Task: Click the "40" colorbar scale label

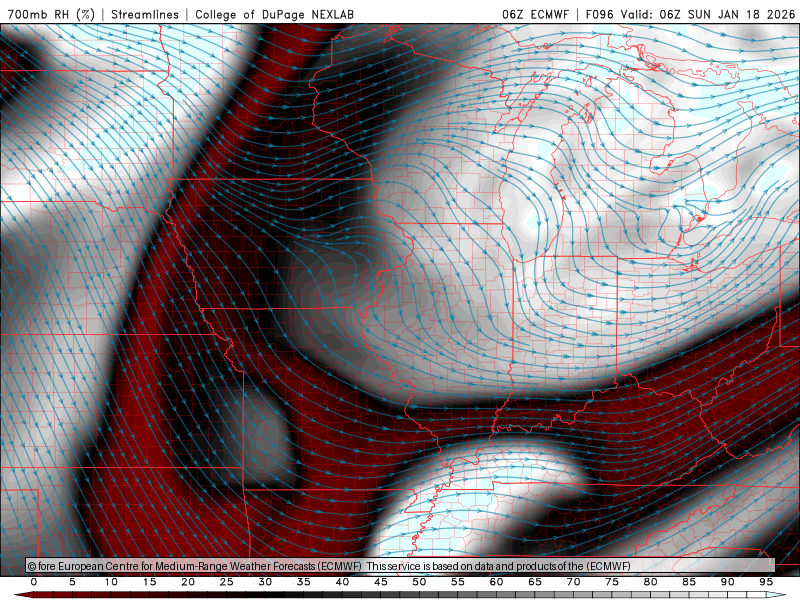Action: (x=342, y=582)
